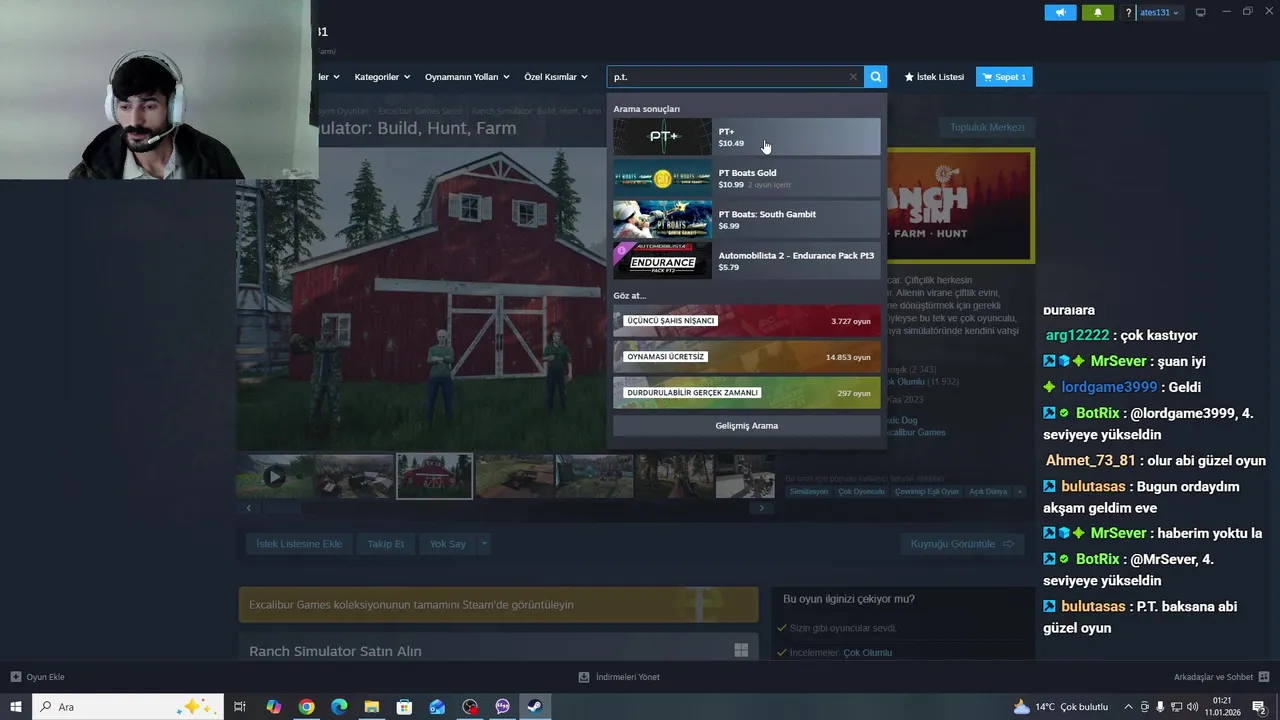Click the microphone tray icon
The width and height of the screenshot is (1280, 720).
(x=1160, y=707)
